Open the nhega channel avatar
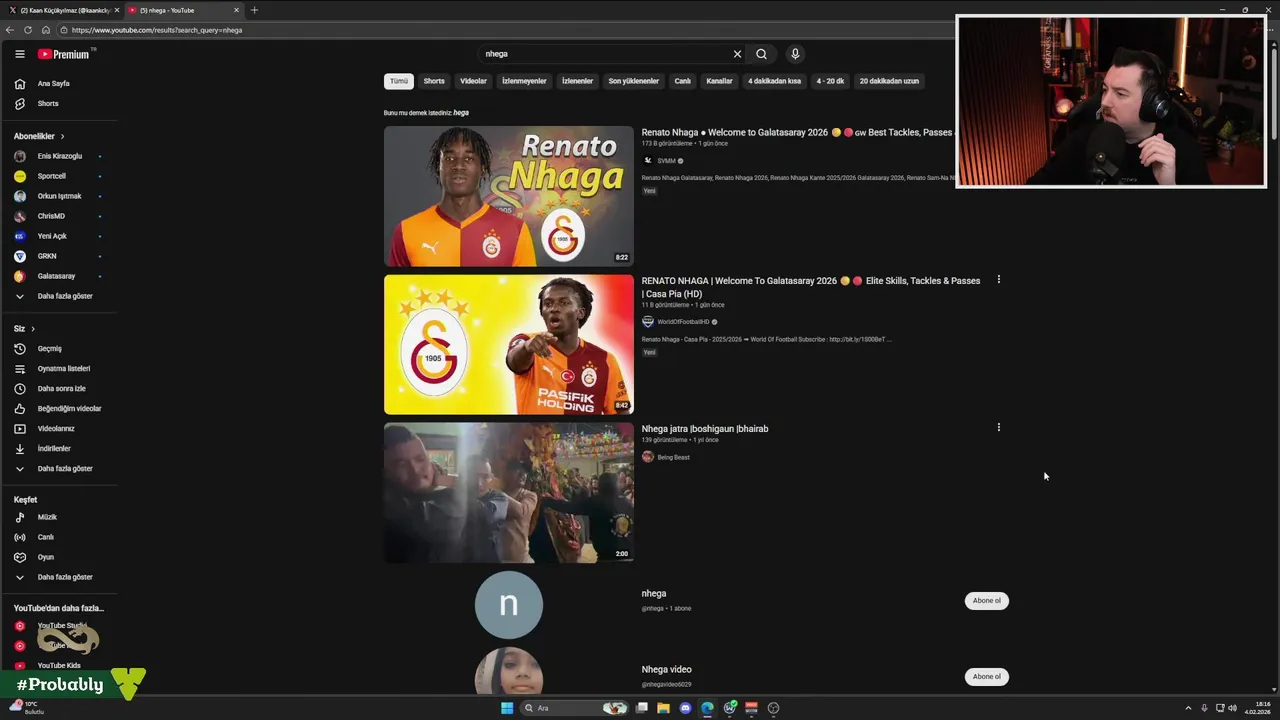 click(509, 605)
